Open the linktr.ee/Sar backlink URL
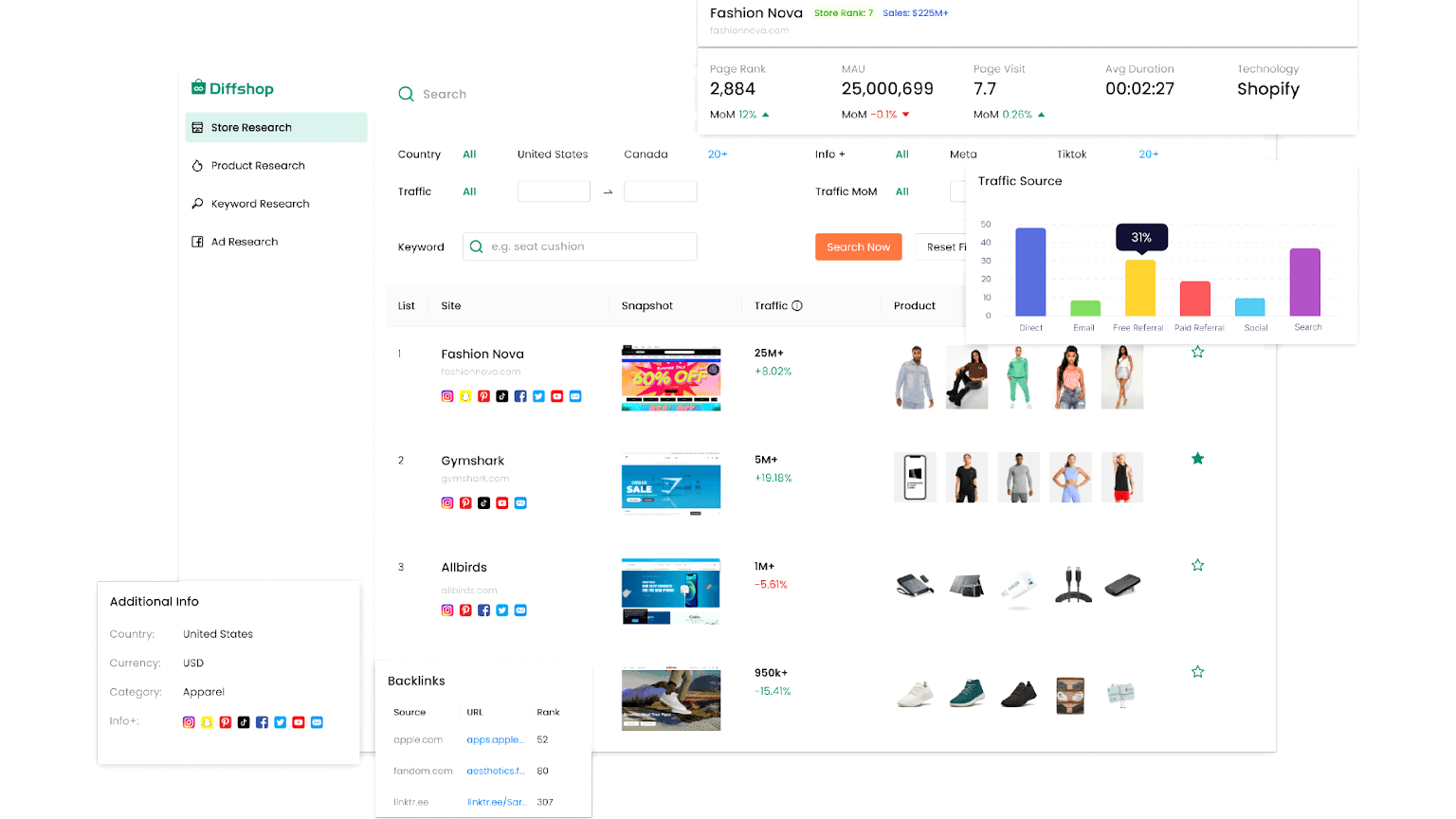Screen dimensions: 1456x819 click(x=496, y=802)
